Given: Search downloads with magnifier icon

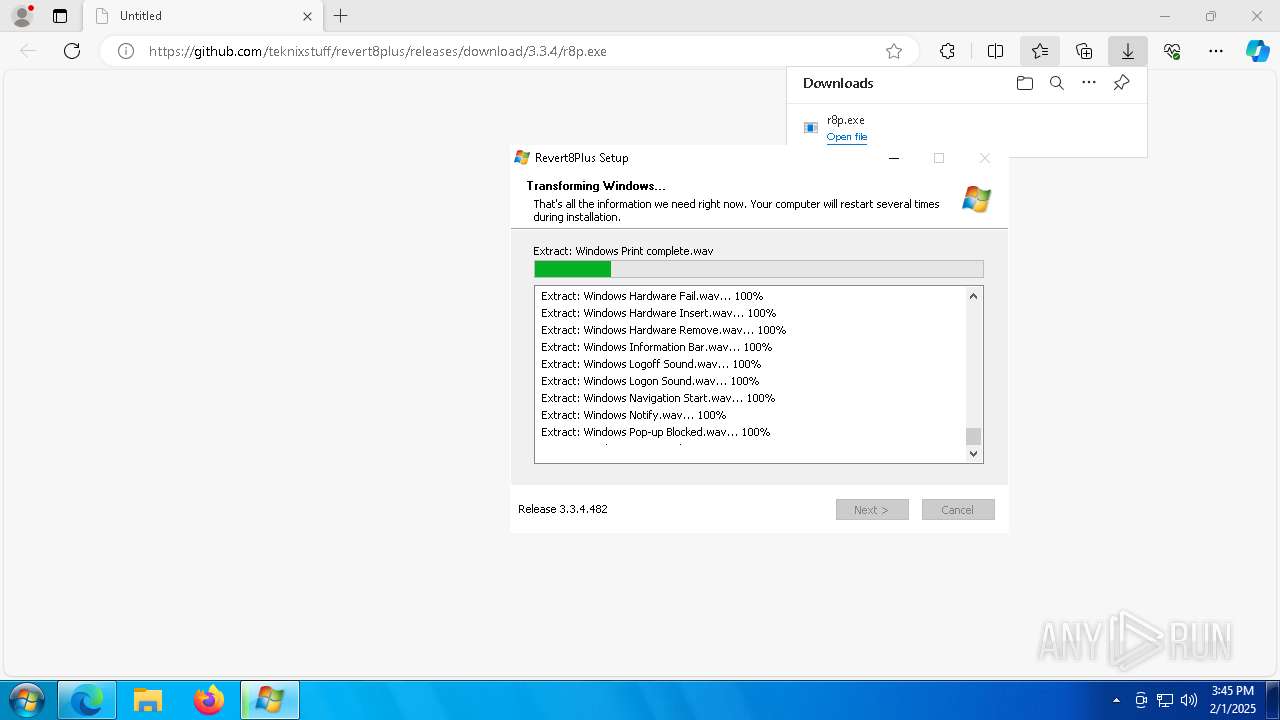Looking at the screenshot, I should point(1057,83).
